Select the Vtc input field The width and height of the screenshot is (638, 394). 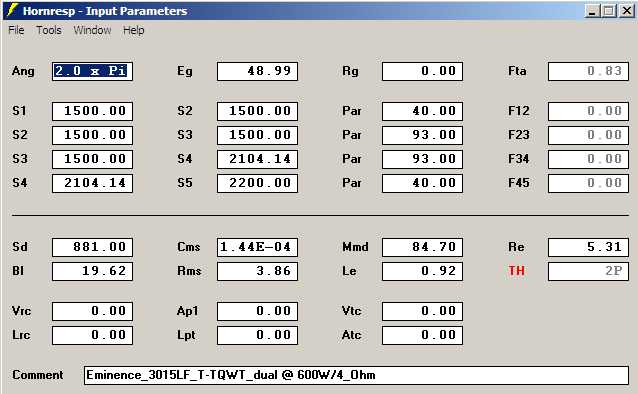pyautogui.click(x=422, y=311)
